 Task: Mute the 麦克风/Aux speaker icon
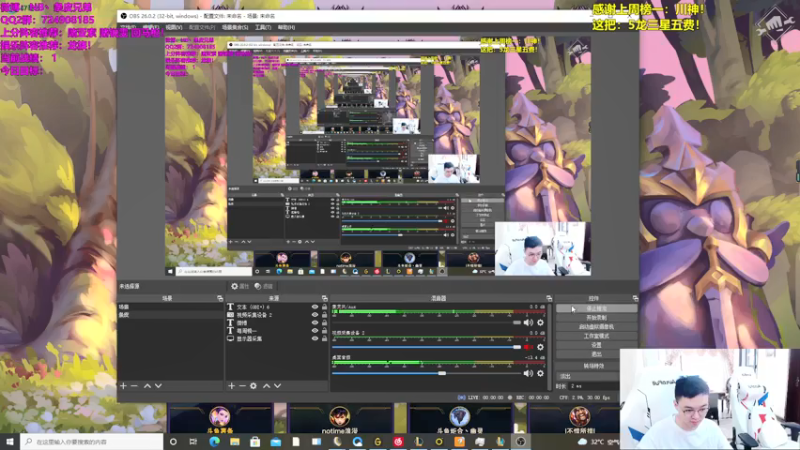(528, 322)
